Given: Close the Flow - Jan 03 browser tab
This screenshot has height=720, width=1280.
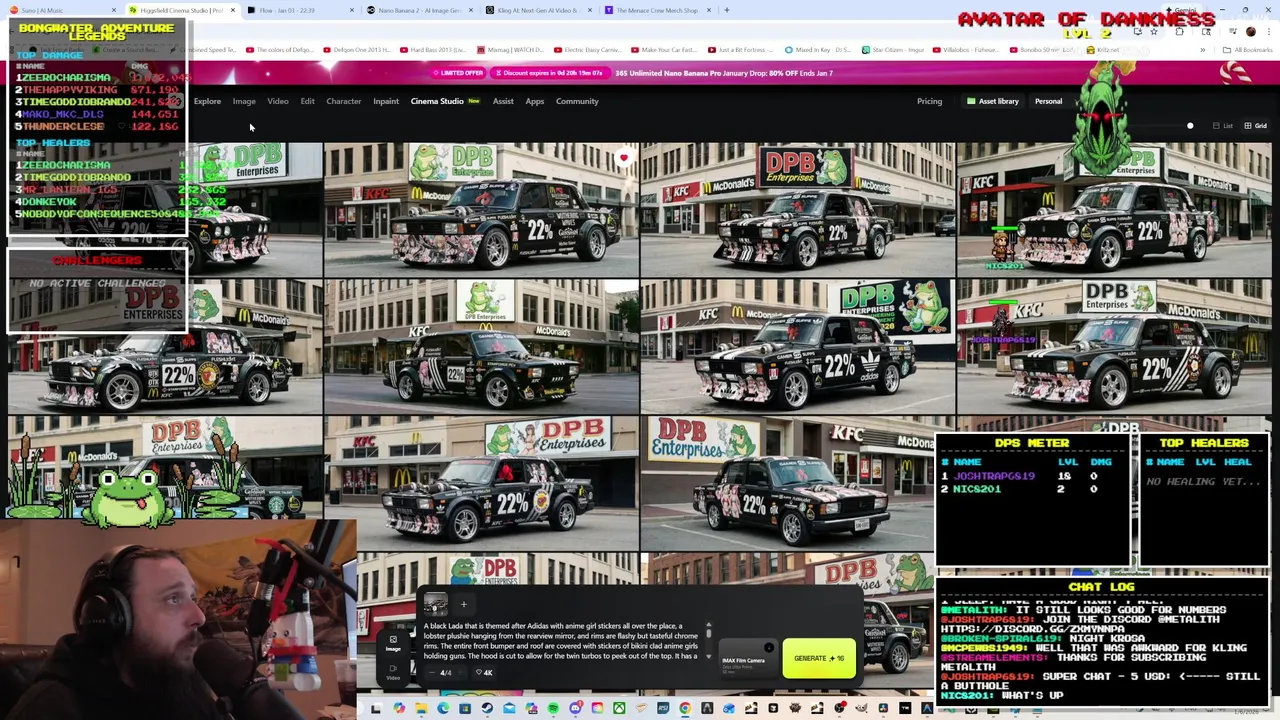Looking at the screenshot, I should (x=352, y=10).
